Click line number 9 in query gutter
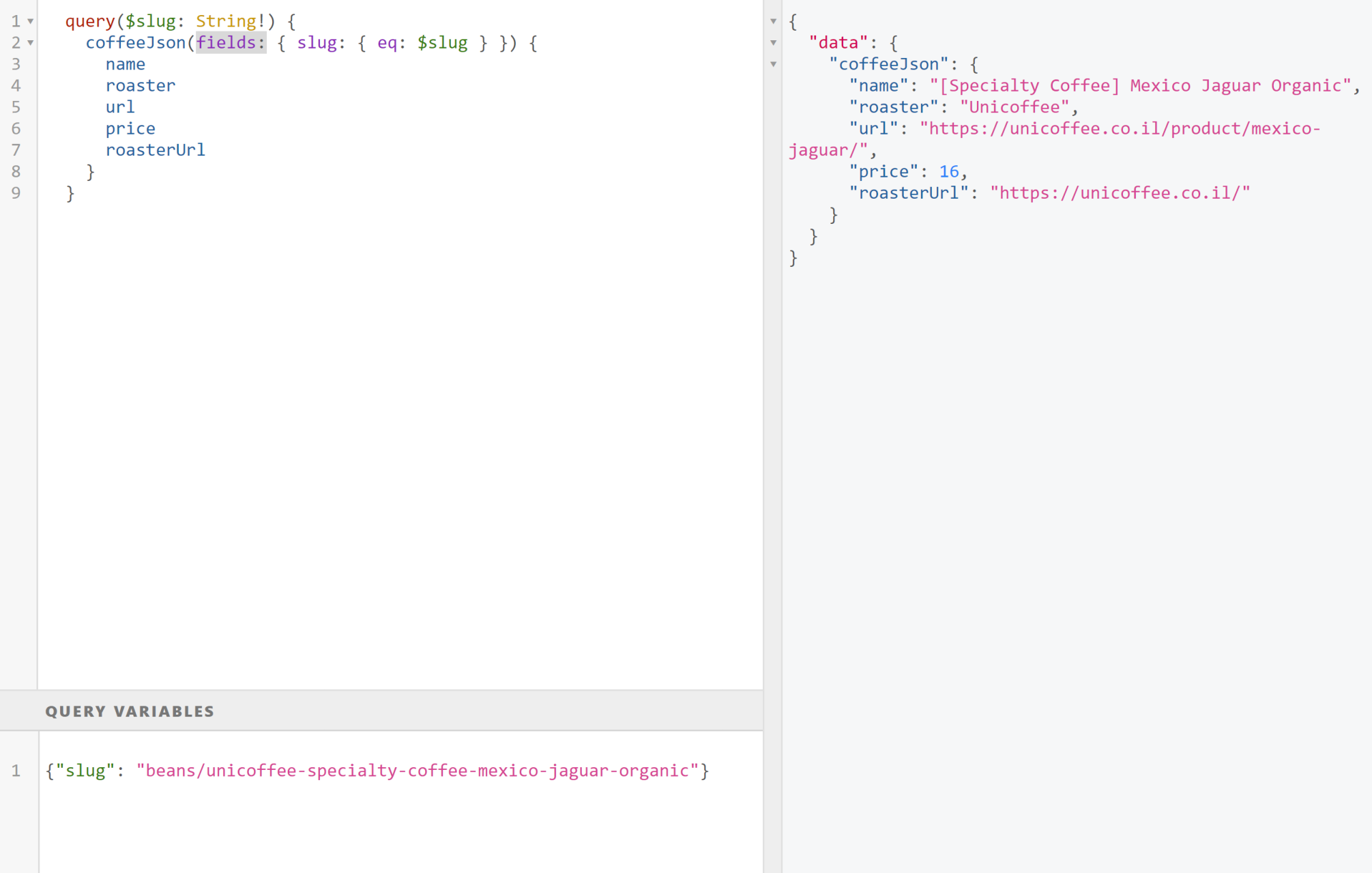The width and height of the screenshot is (1372, 873). [16, 193]
